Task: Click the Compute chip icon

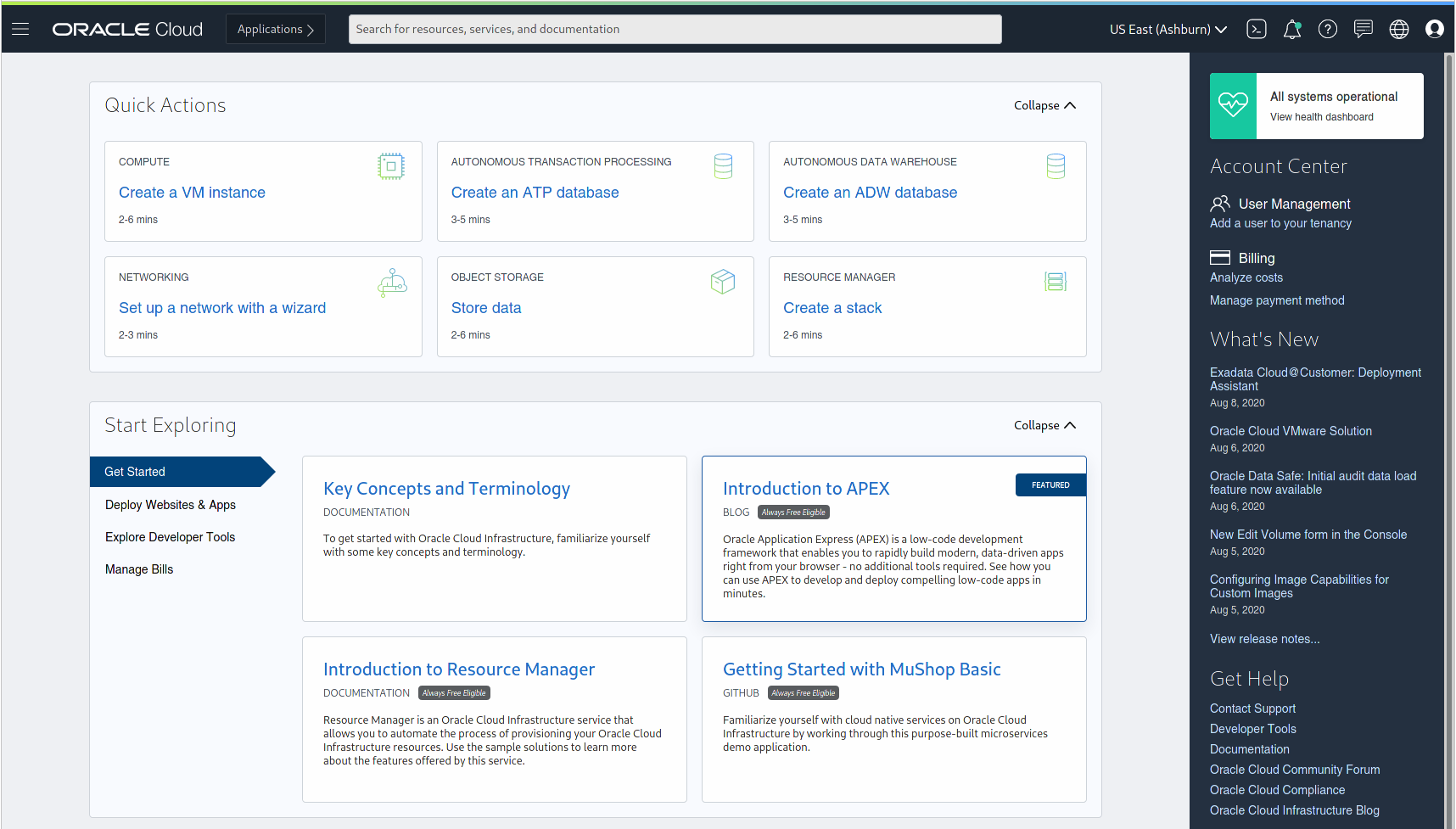Action: 391,166
